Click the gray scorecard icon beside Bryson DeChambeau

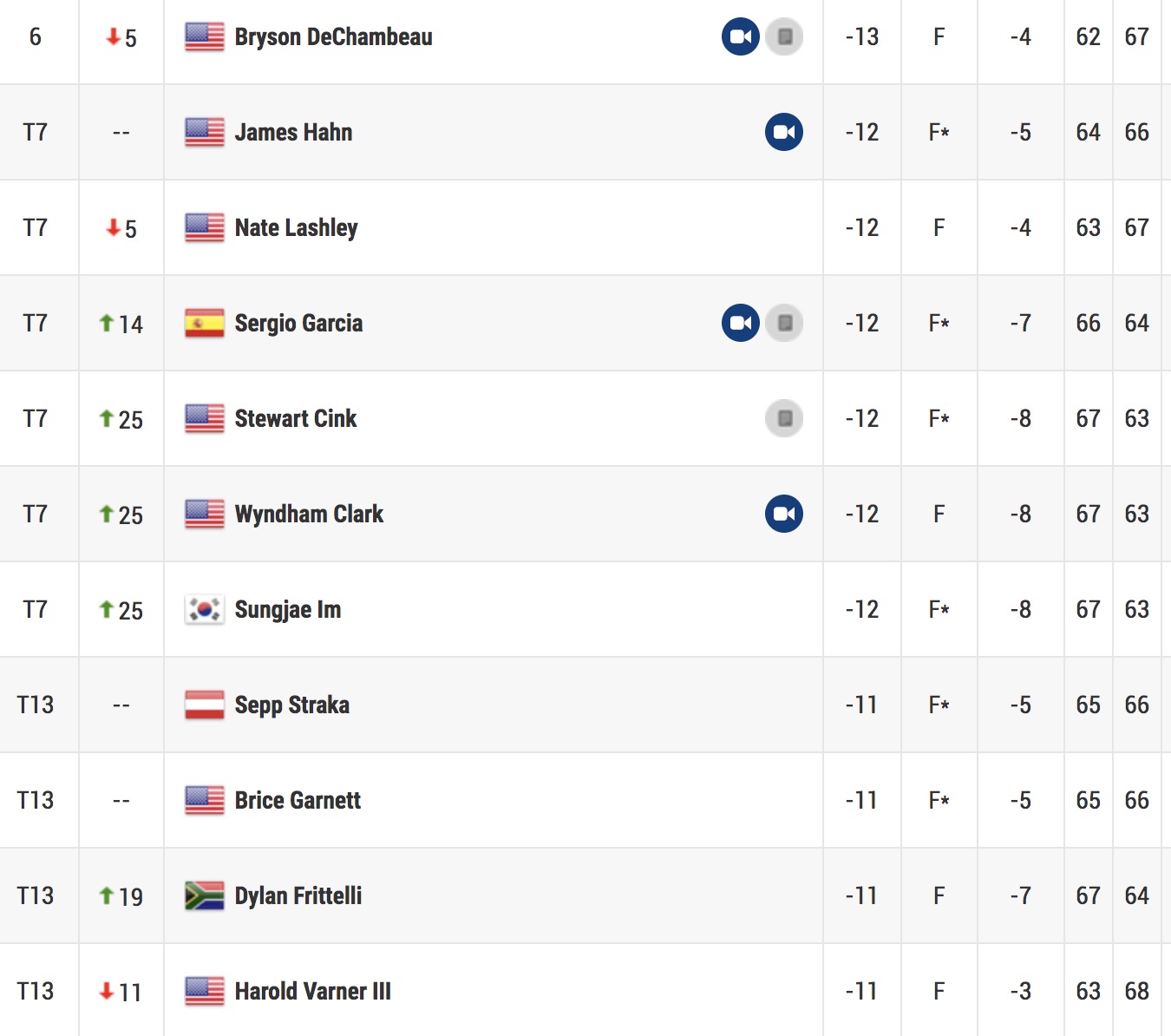point(784,36)
